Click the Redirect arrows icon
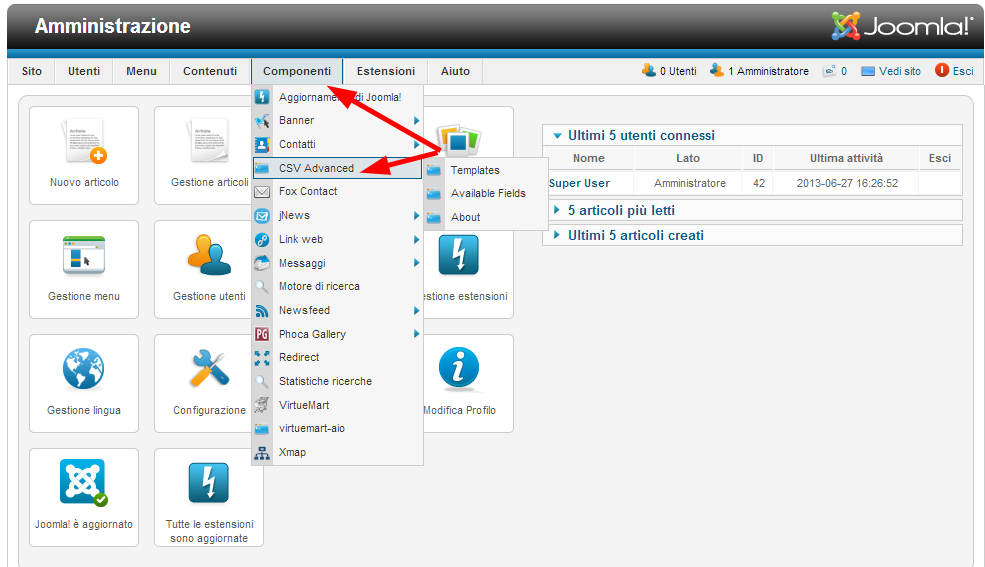The width and height of the screenshot is (985, 567). 262,358
